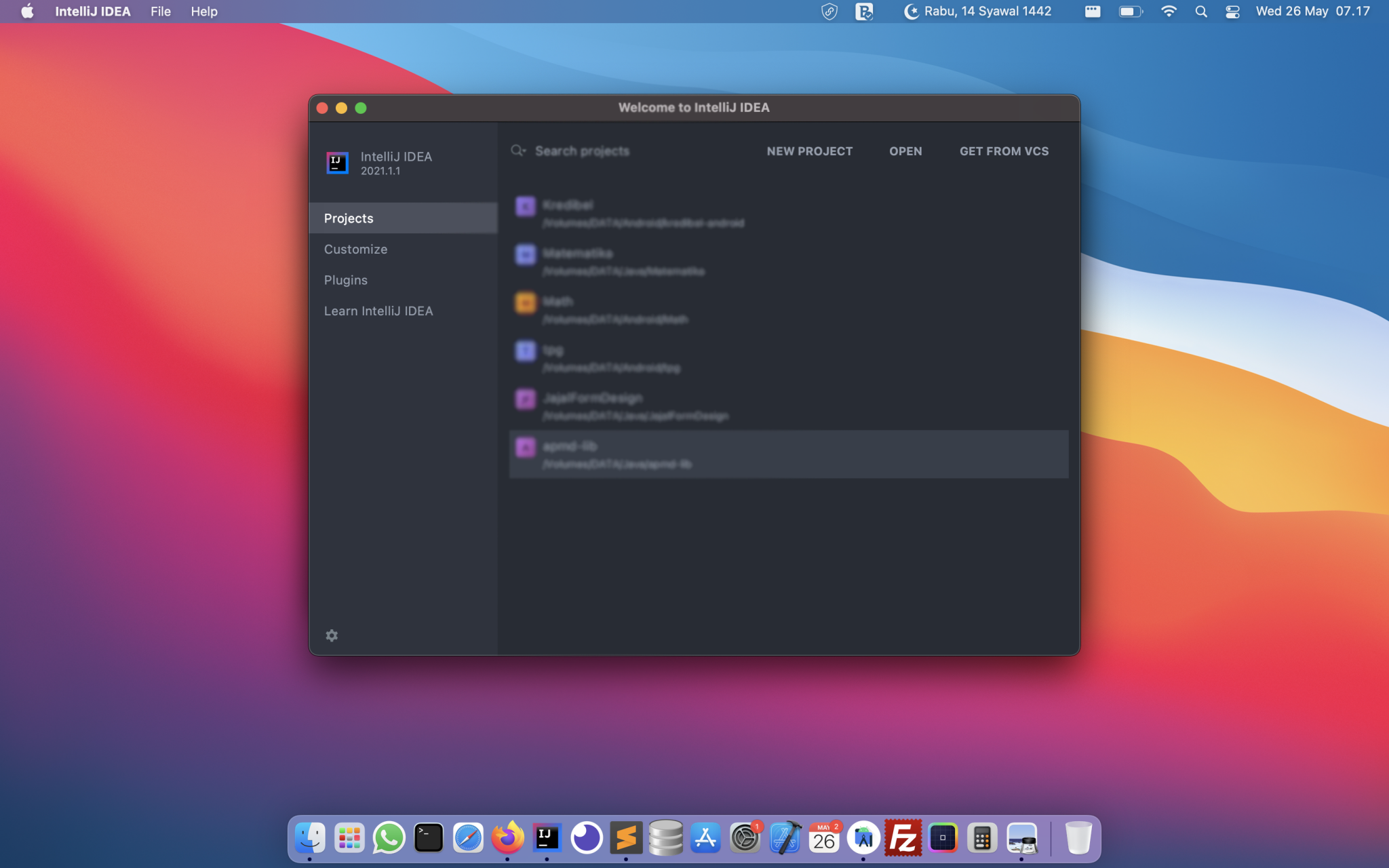Select the Projects tab in sidebar
The width and height of the screenshot is (1389, 868).
point(404,218)
